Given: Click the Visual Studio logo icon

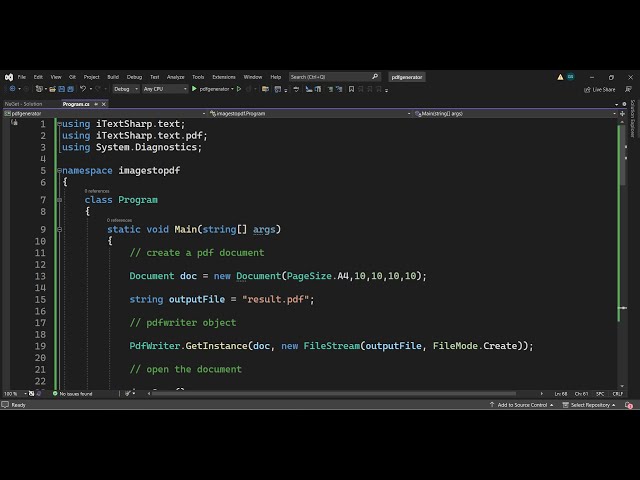Looking at the screenshot, I should 9,77.
